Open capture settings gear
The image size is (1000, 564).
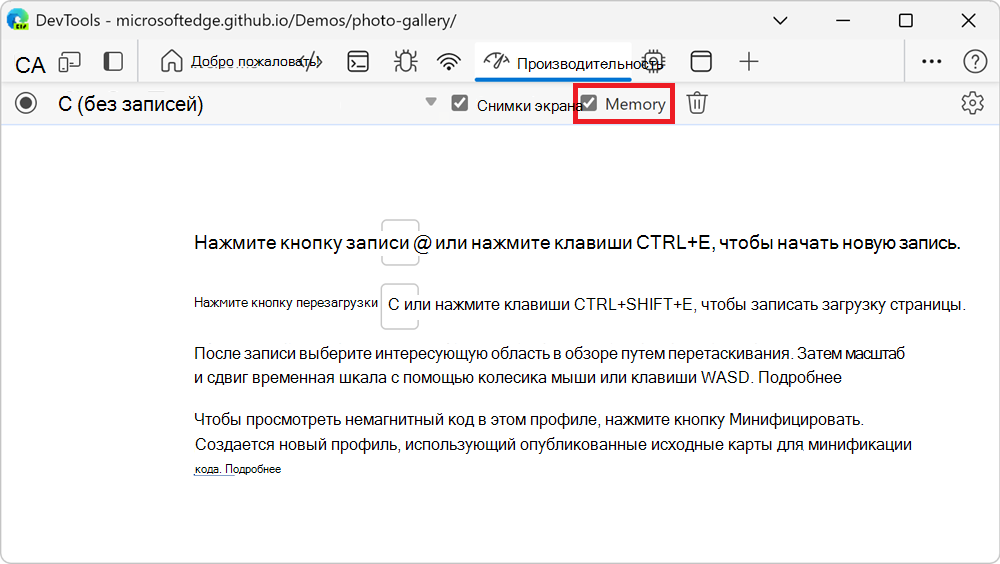[x=973, y=103]
